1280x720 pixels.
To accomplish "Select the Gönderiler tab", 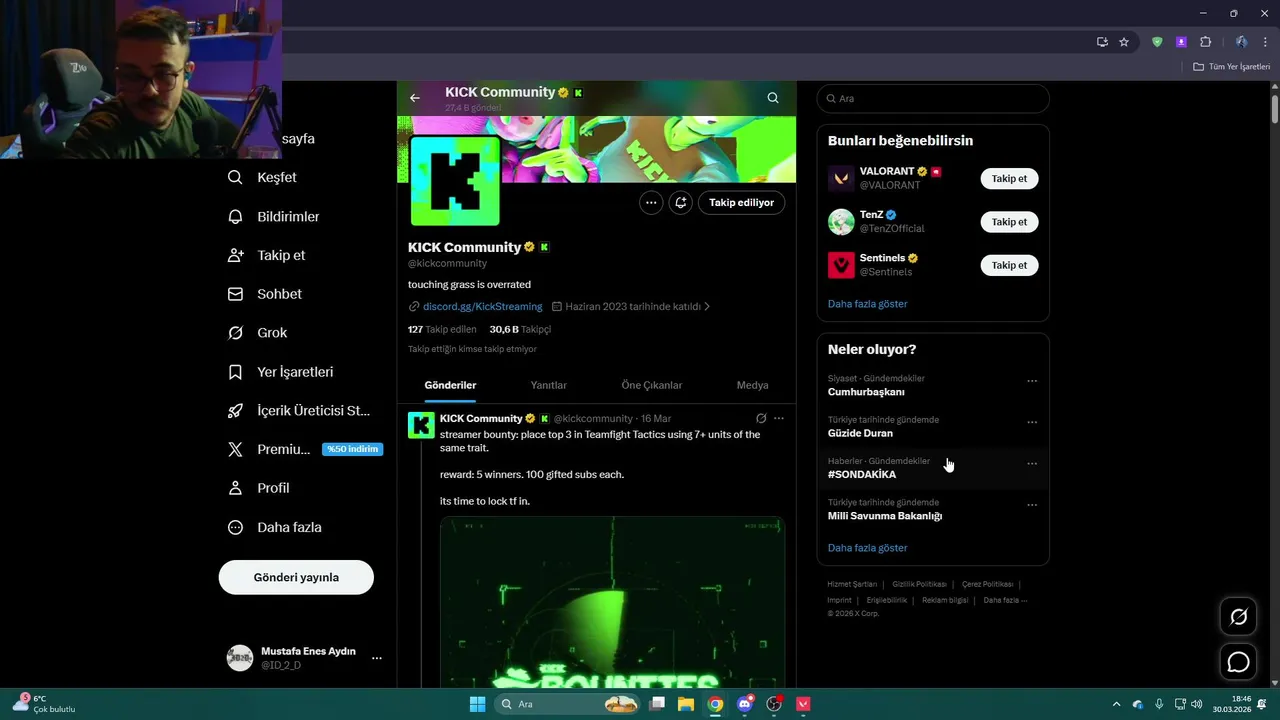I will (x=450, y=385).
